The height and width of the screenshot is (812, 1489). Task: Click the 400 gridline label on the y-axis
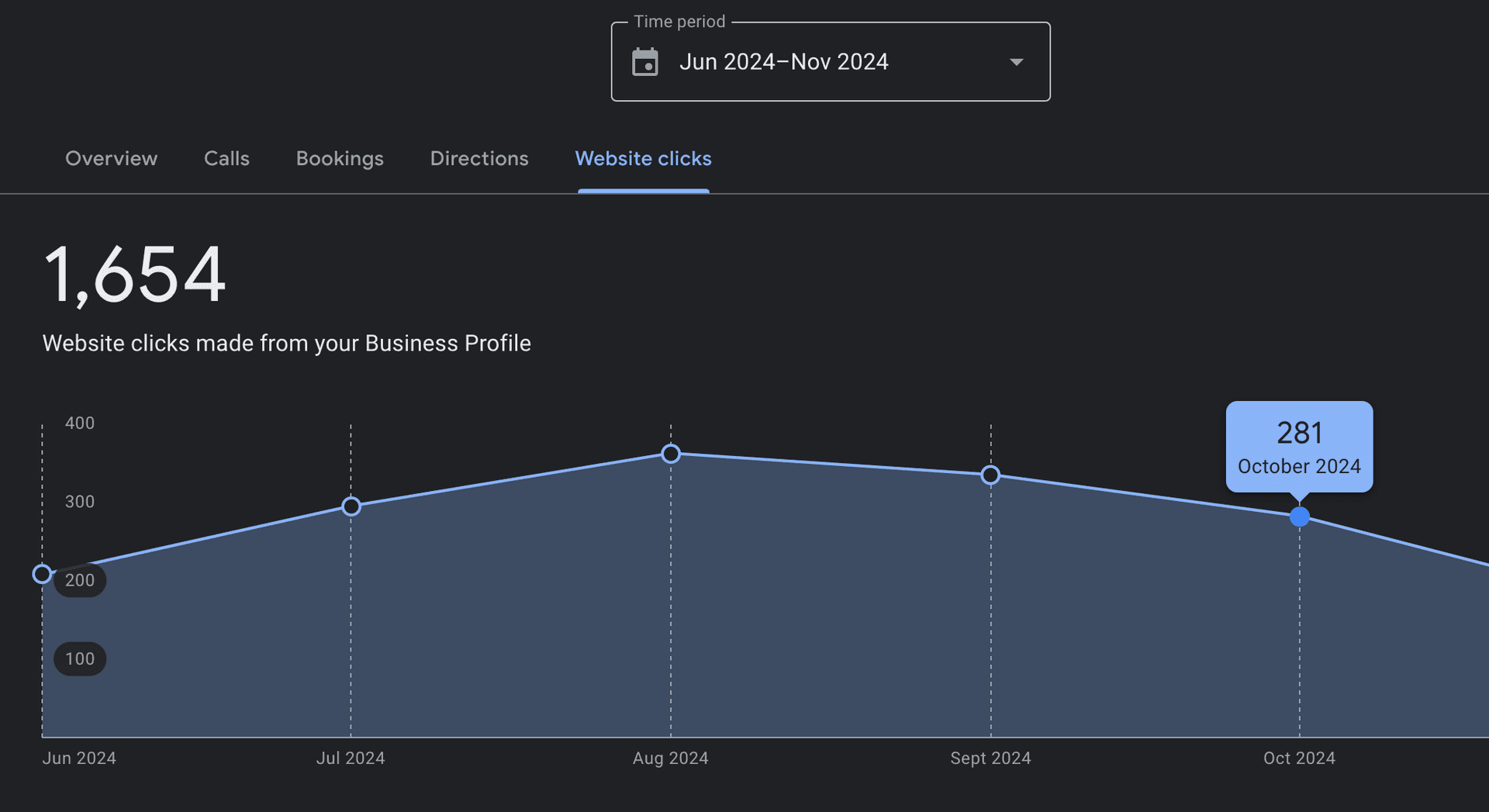pos(78,423)
